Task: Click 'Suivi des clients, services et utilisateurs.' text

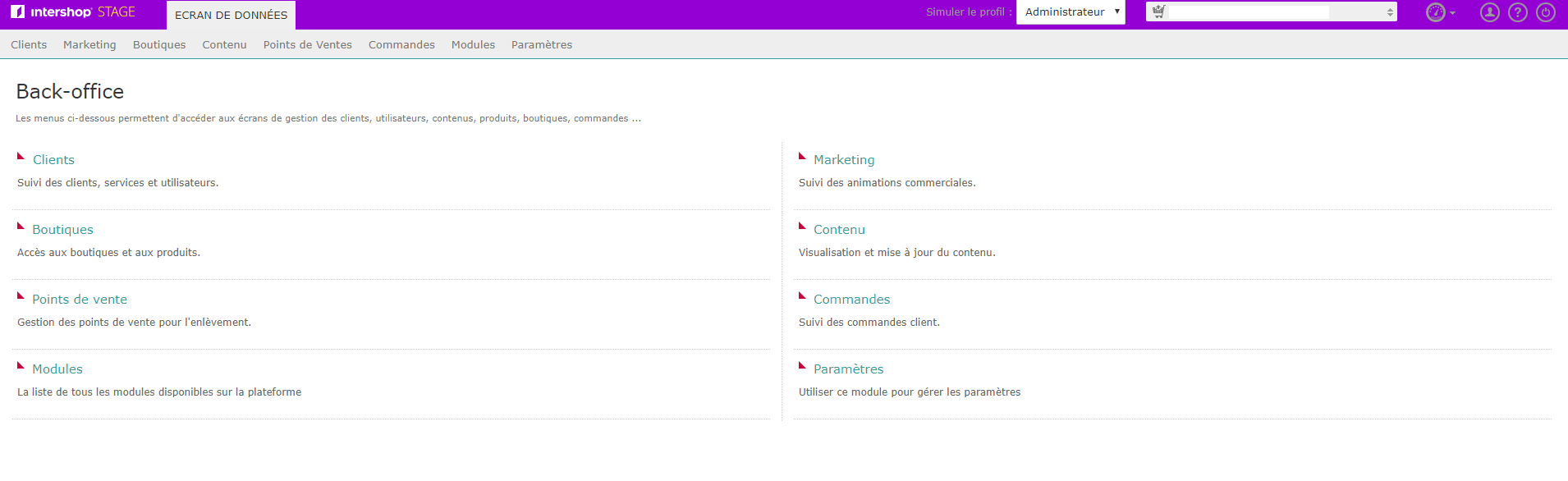Action: tap(118, 183)
